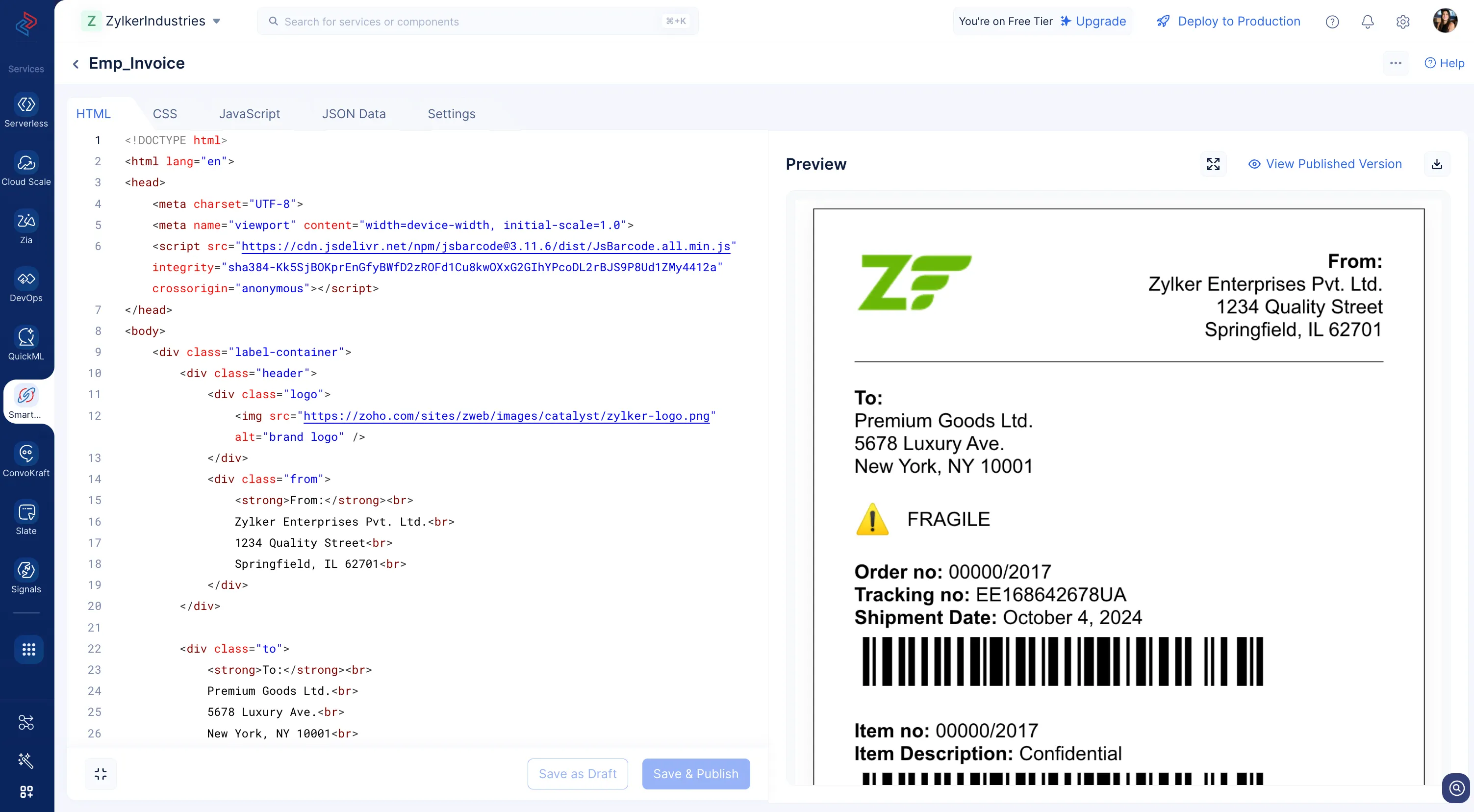This screenshot has width=1474, height=812.
Task: Open the DevOps service
Action: click(x=26, y=285)
